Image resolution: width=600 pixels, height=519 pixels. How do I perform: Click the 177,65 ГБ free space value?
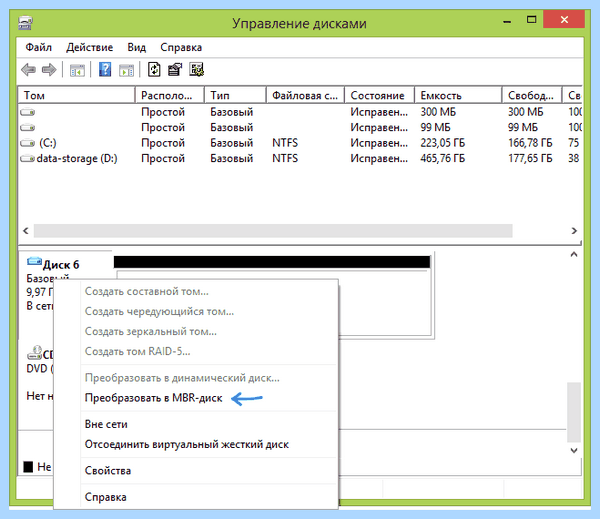pos(530,158)
